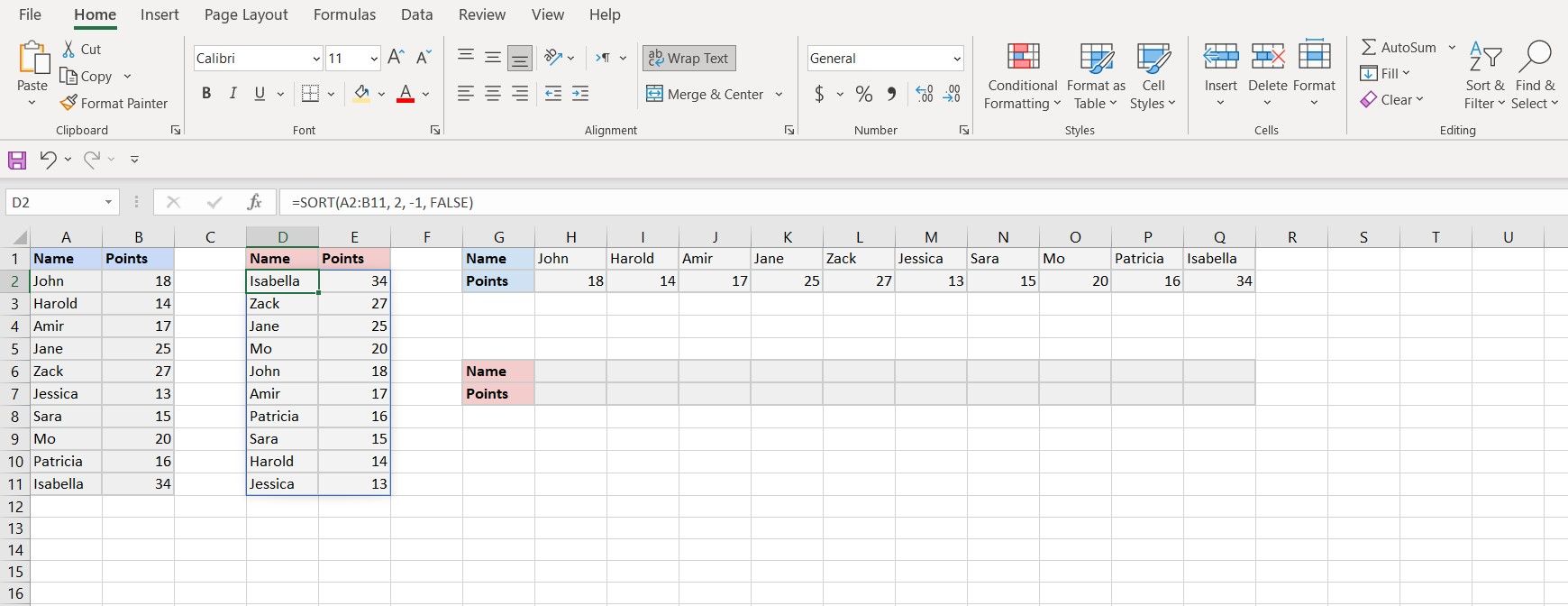The height and width of the screenshot is (606, 1568).
Task: Apply the red Font Color swatch
Action: point(406,94)
